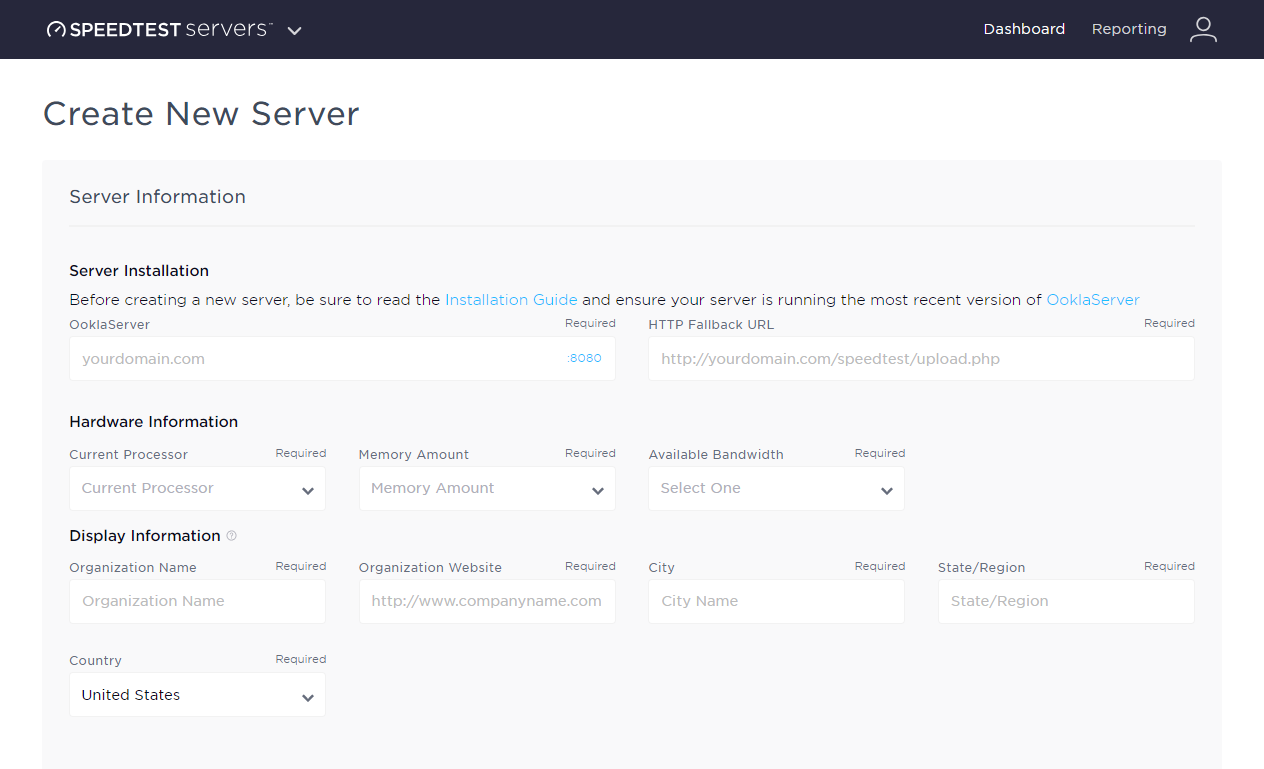The height and width of the screenshot is (769, 1264).
Task: Focus the Organization Name input field
Action: tap(197, 601)
